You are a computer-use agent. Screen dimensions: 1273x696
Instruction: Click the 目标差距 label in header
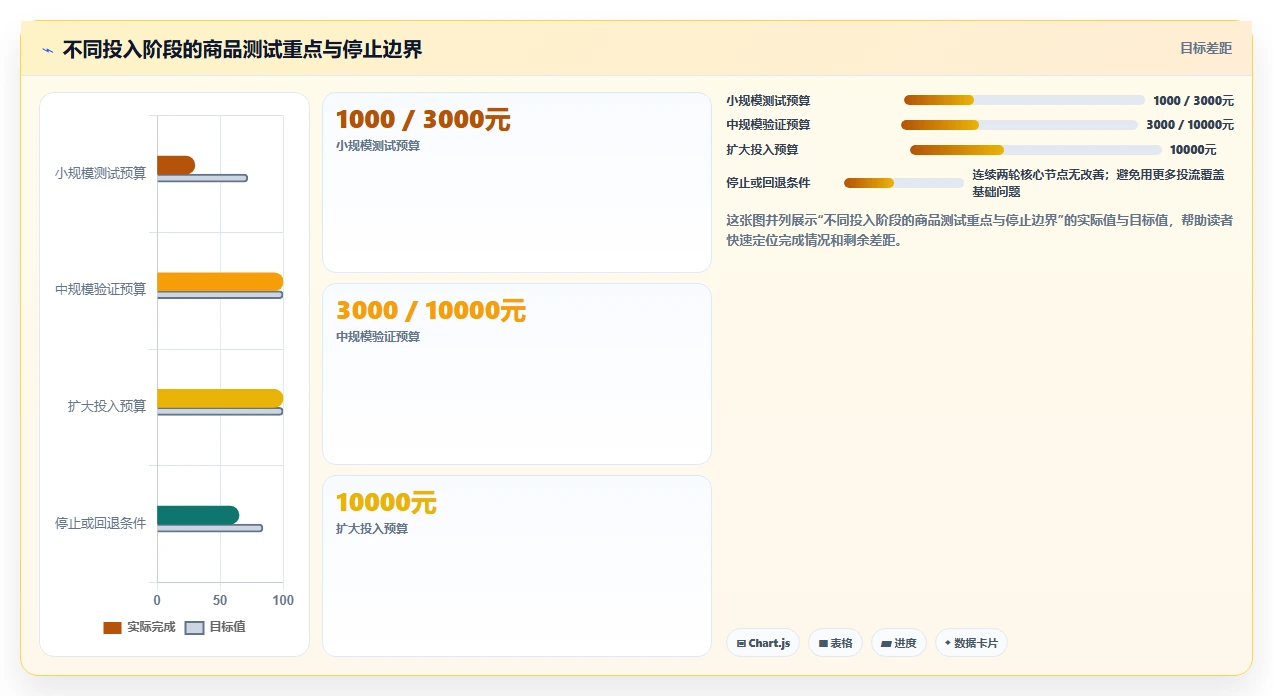click(1206, 48)
